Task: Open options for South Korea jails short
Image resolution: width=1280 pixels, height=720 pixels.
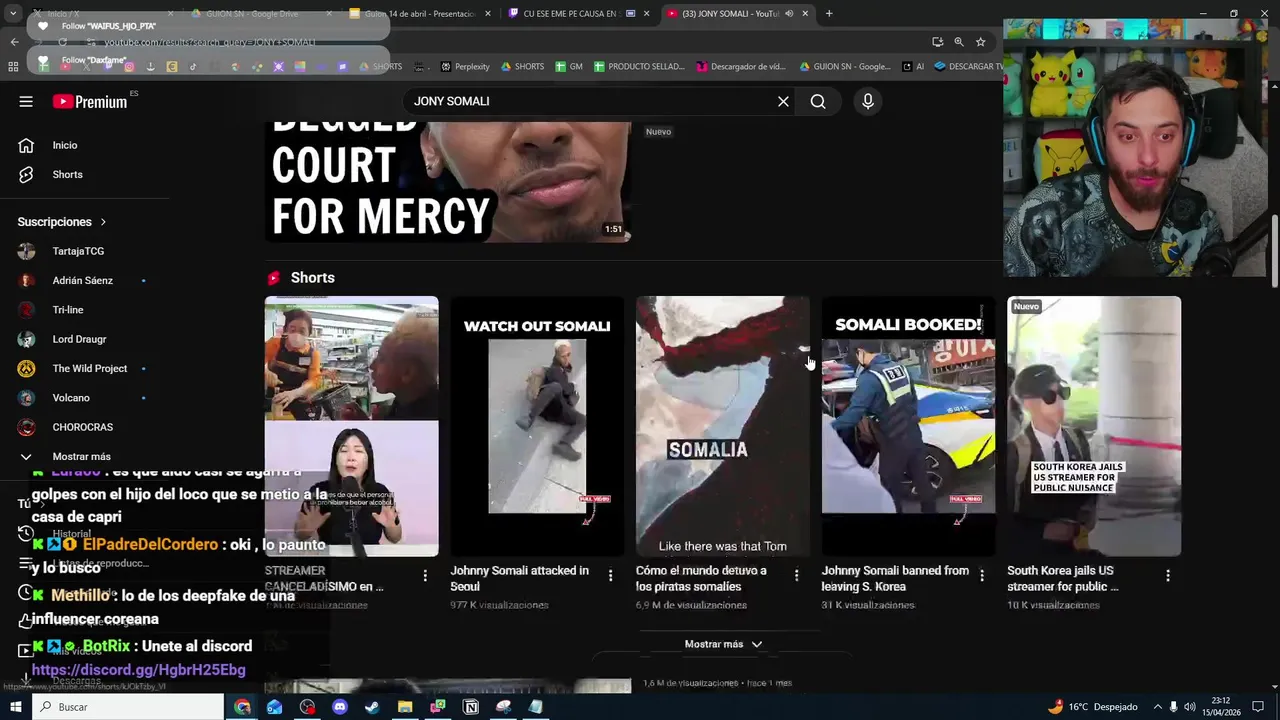Action: click(x=1168, y=575)
